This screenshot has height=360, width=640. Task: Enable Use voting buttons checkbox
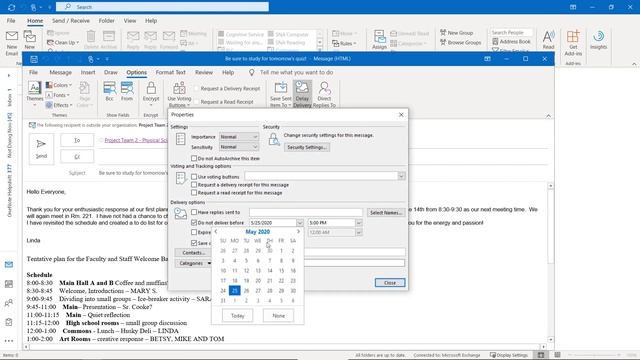(194, 177)
